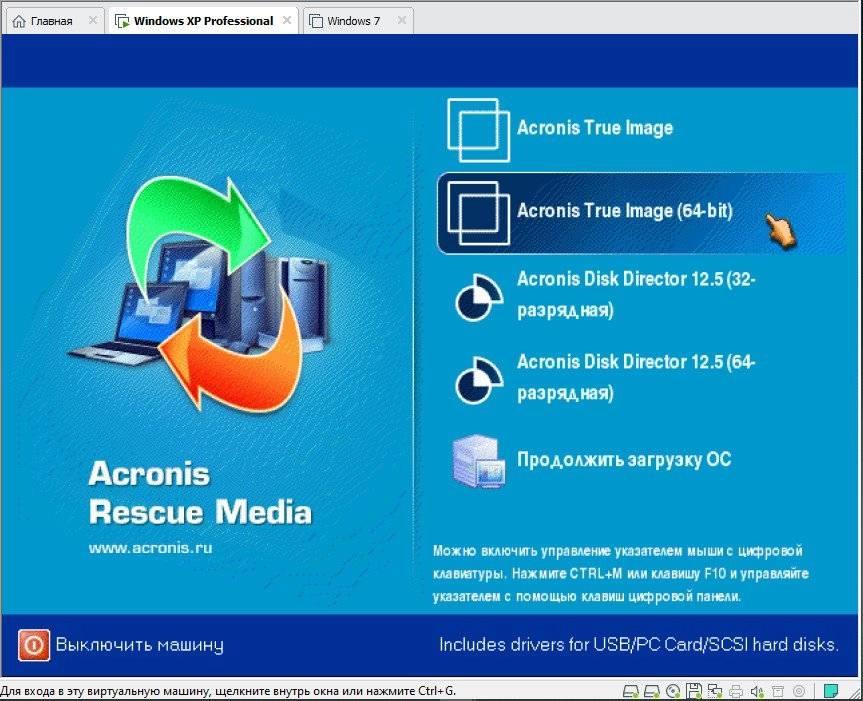This screenshot has width=863, height=701.
Task: Click the status bar hint mentioning Ctrl+G
Action: [x=228, y=691]
